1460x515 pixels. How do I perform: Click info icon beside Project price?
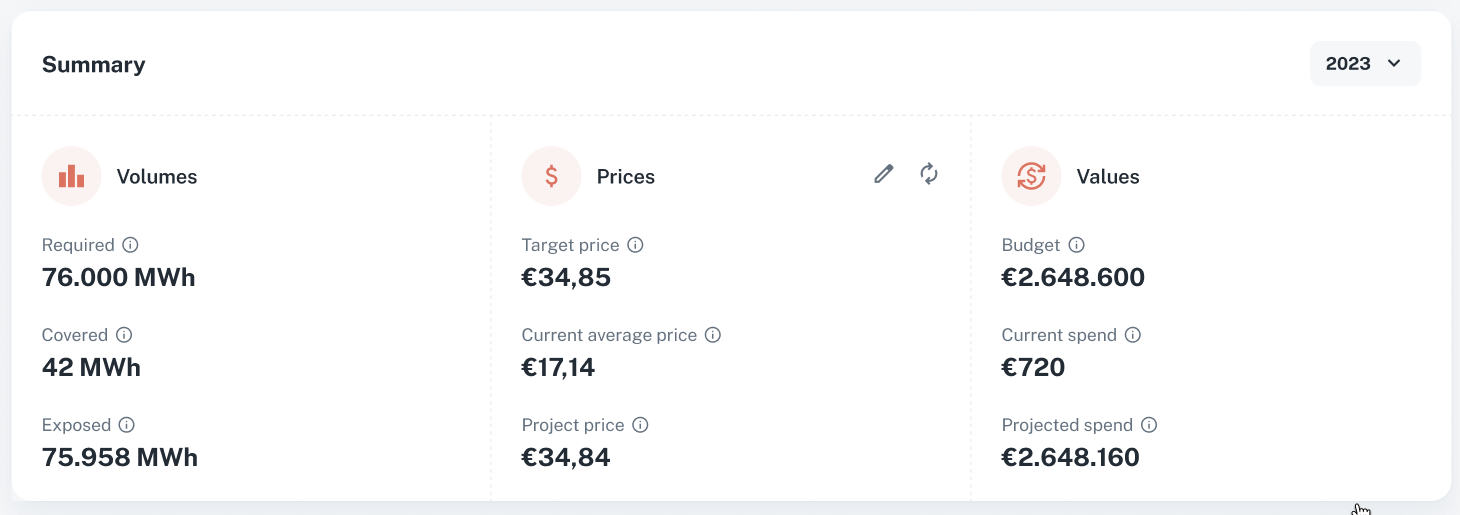click(641, 425)
